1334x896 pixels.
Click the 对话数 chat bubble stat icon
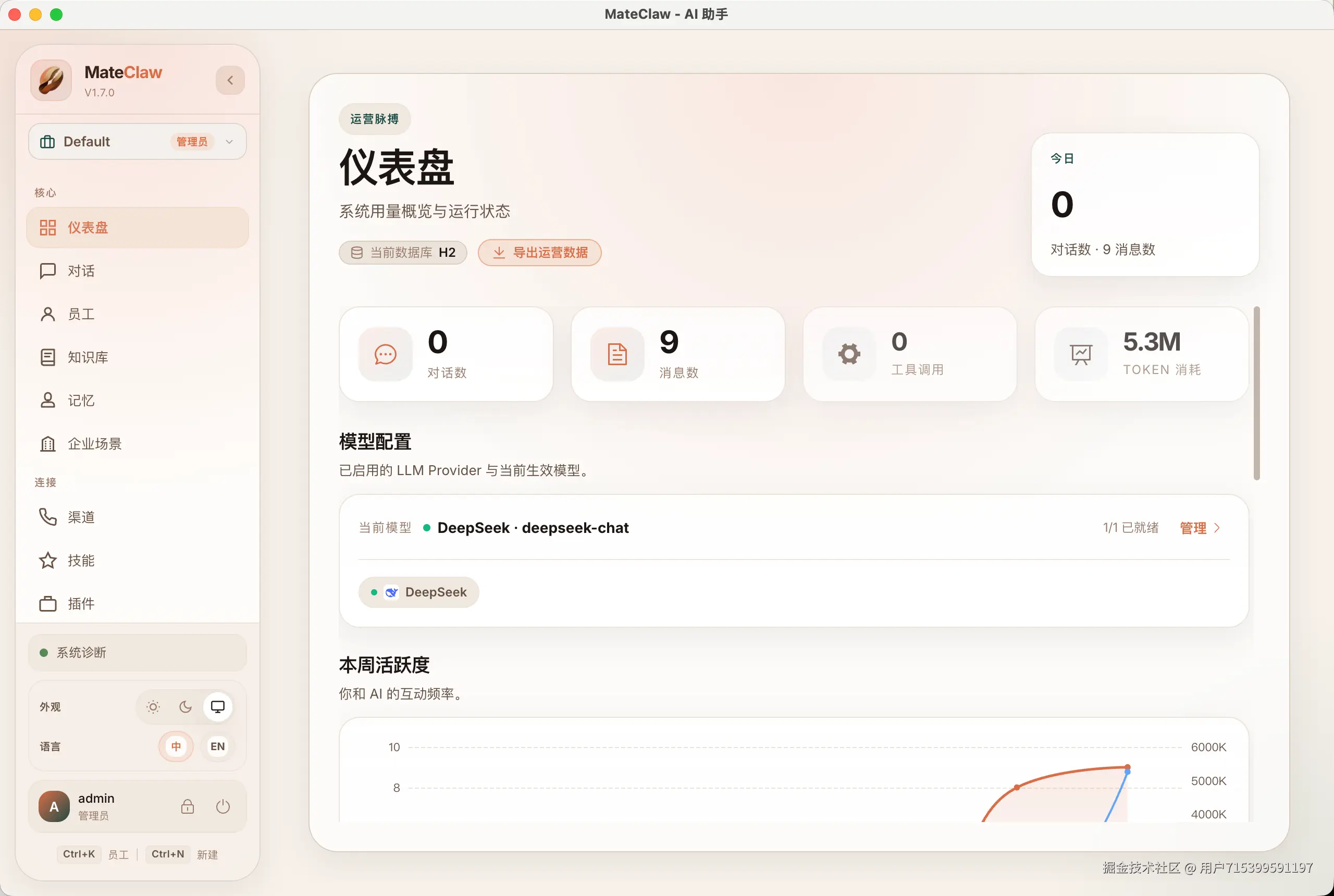[x=385, y=354]
